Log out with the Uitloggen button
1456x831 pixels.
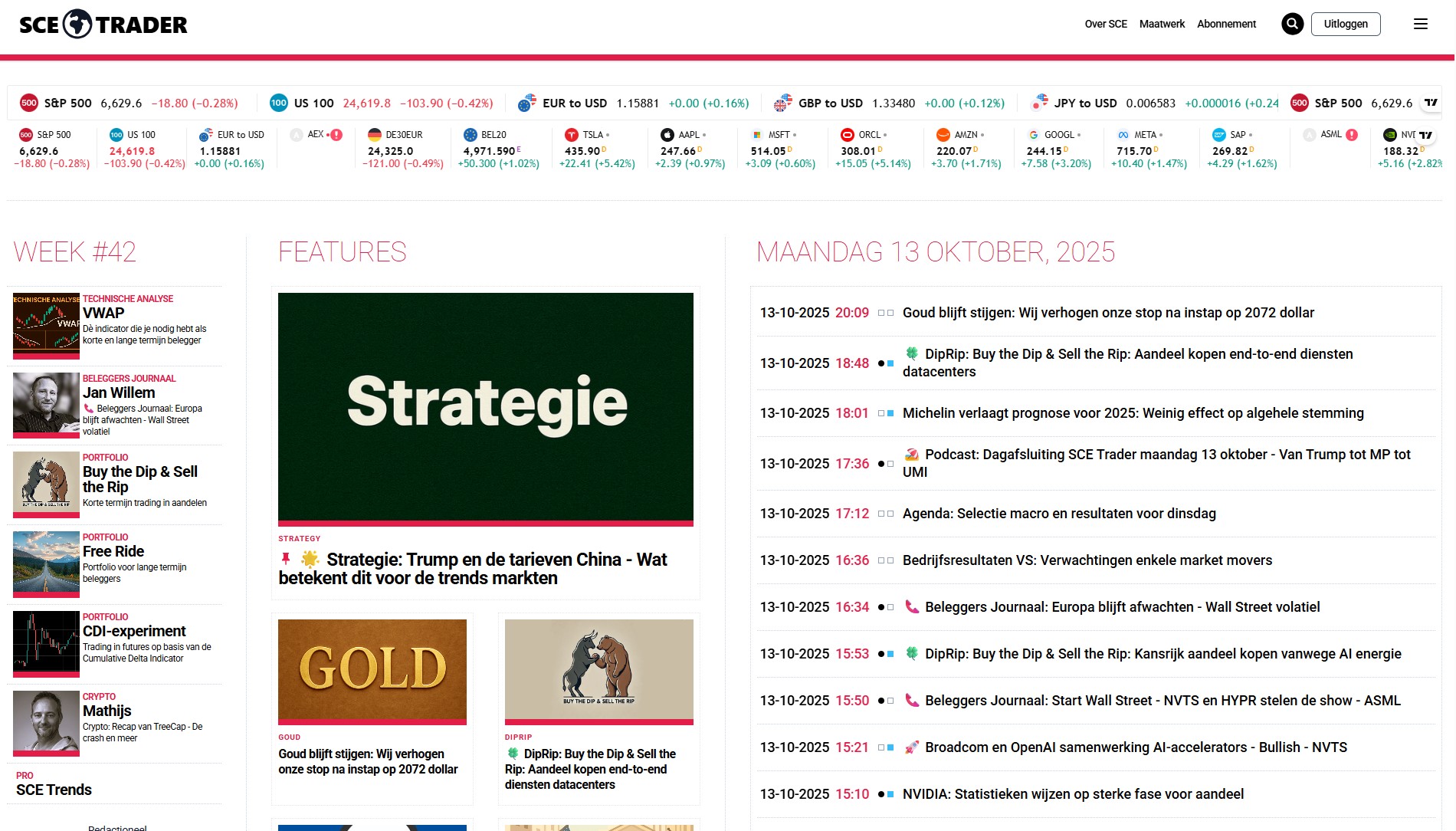tap(1346, 24)
